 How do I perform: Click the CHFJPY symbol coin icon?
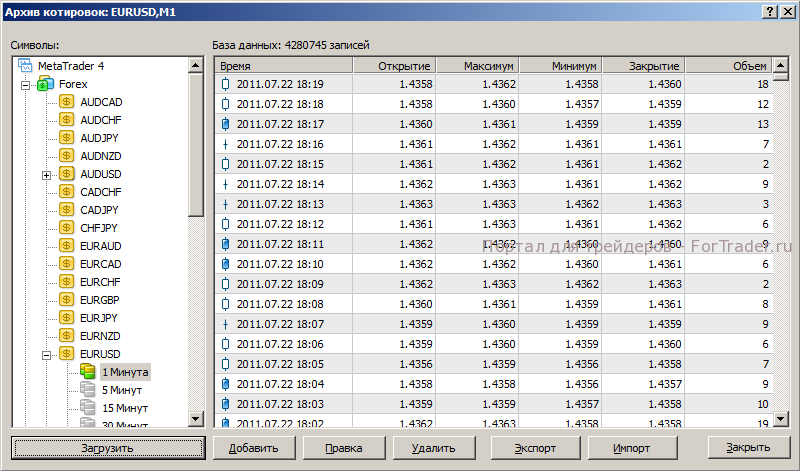pyautogui.click(x=66, y=228)
